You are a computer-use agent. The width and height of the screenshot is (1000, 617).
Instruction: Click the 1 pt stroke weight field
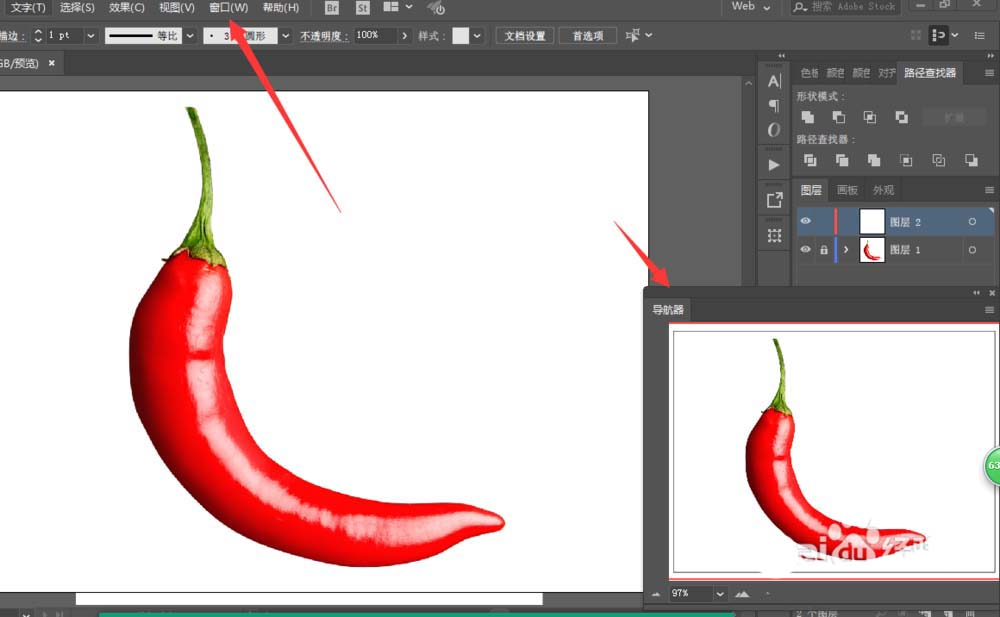click(64, 36)
